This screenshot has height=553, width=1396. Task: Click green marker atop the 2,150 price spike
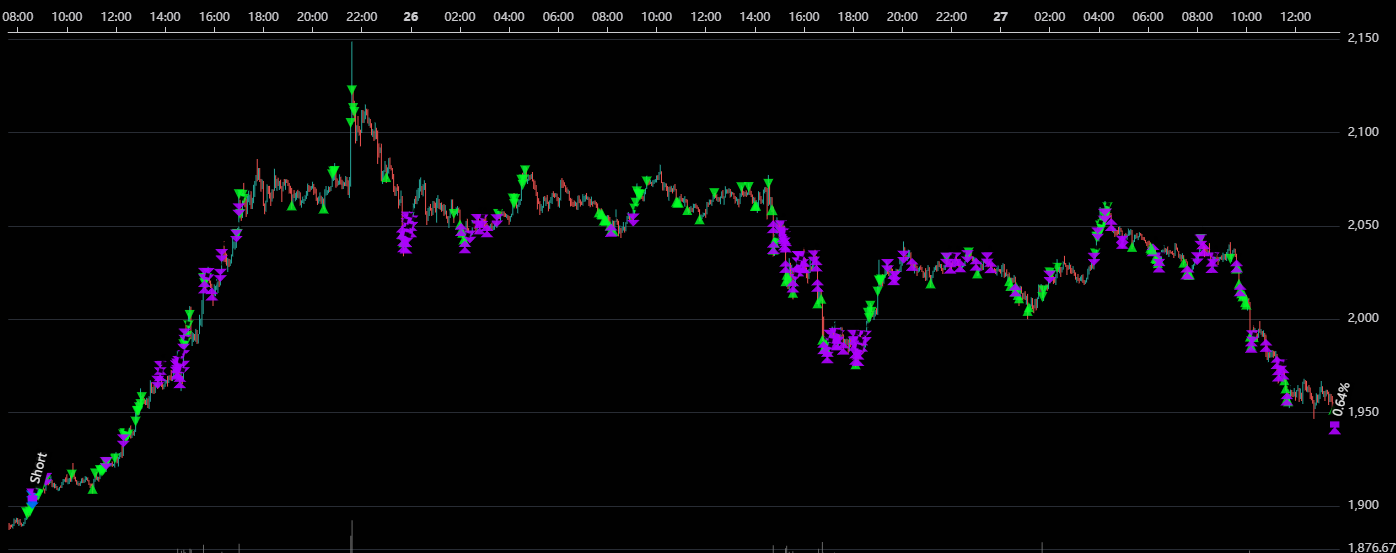pyautogui.click(x=351, y=91)
